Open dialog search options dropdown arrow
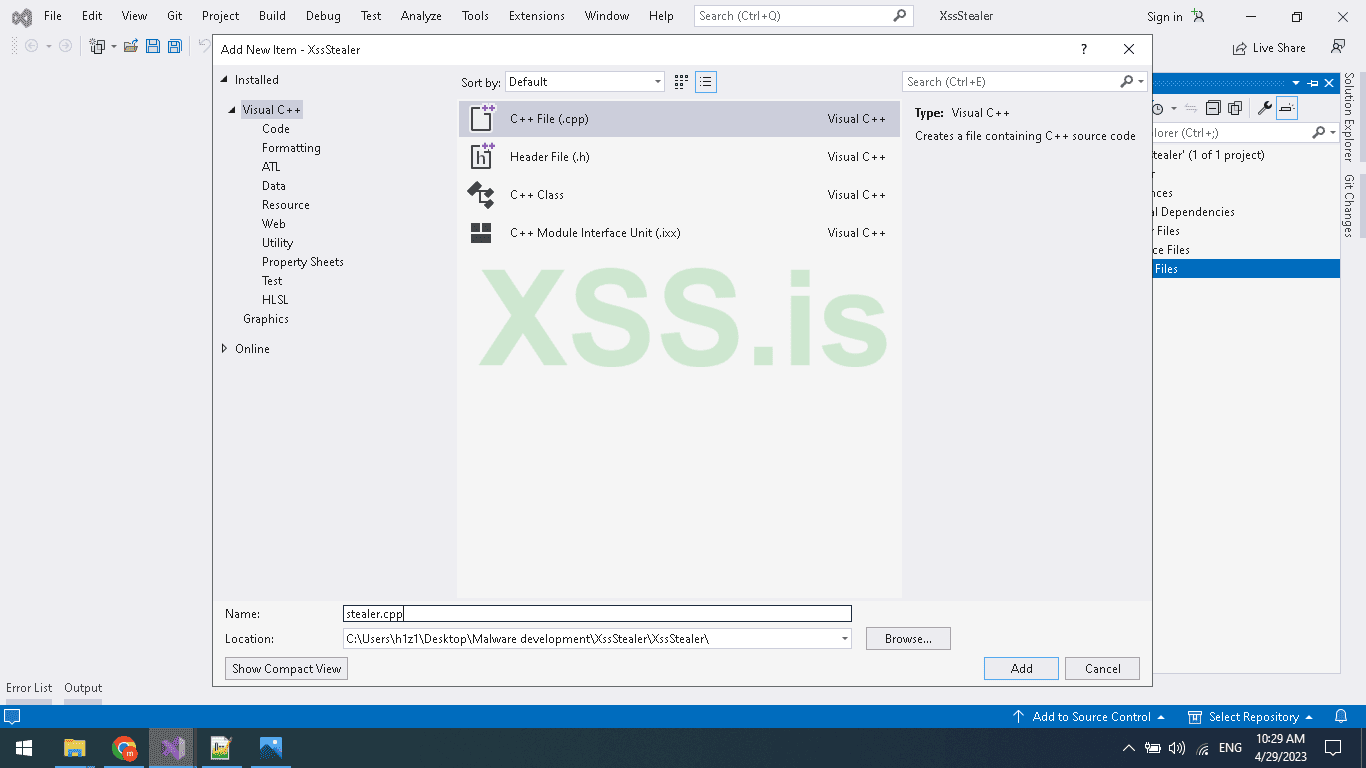 (1141, 82)
